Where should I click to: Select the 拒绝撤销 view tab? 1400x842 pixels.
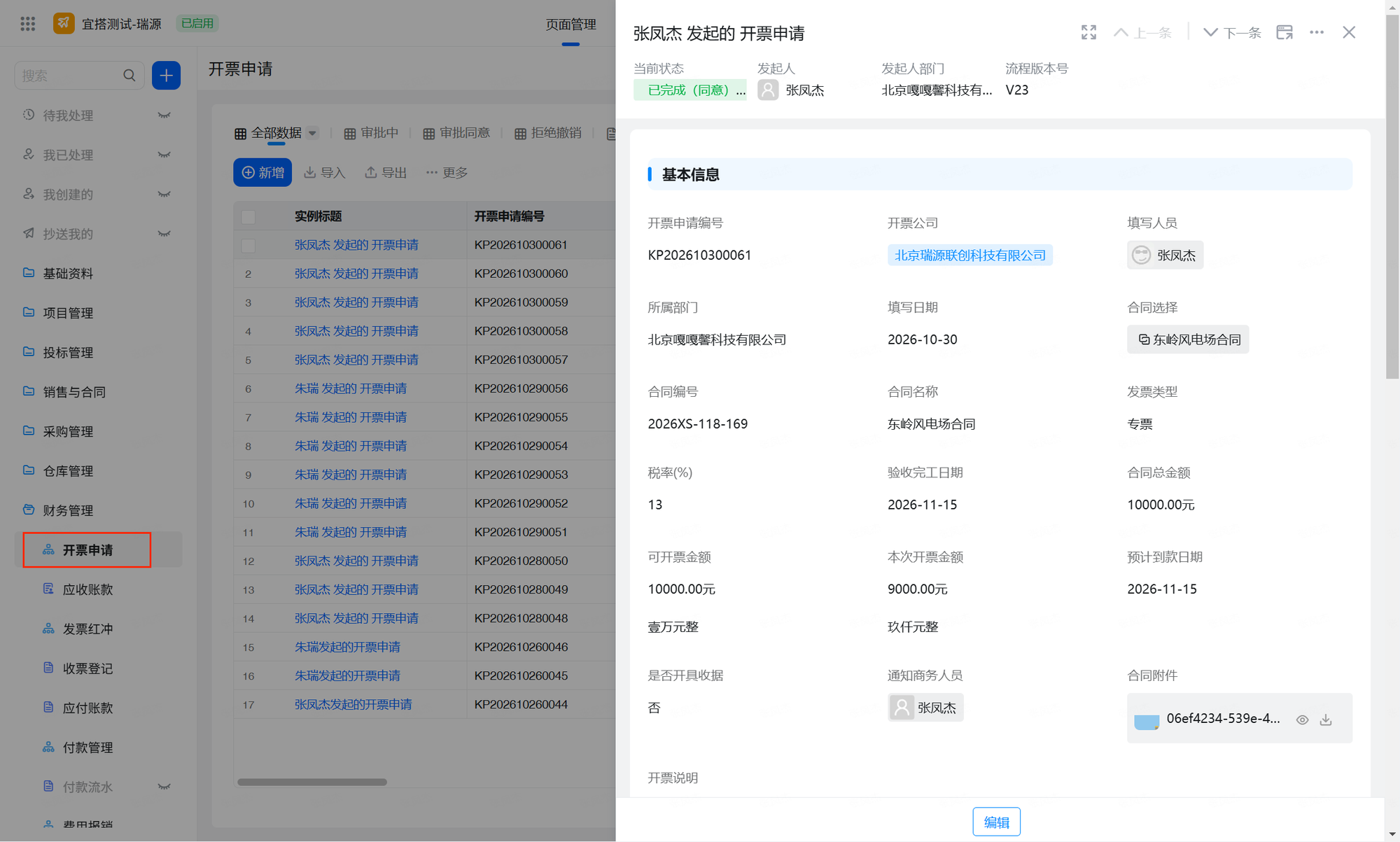(548, 133)
